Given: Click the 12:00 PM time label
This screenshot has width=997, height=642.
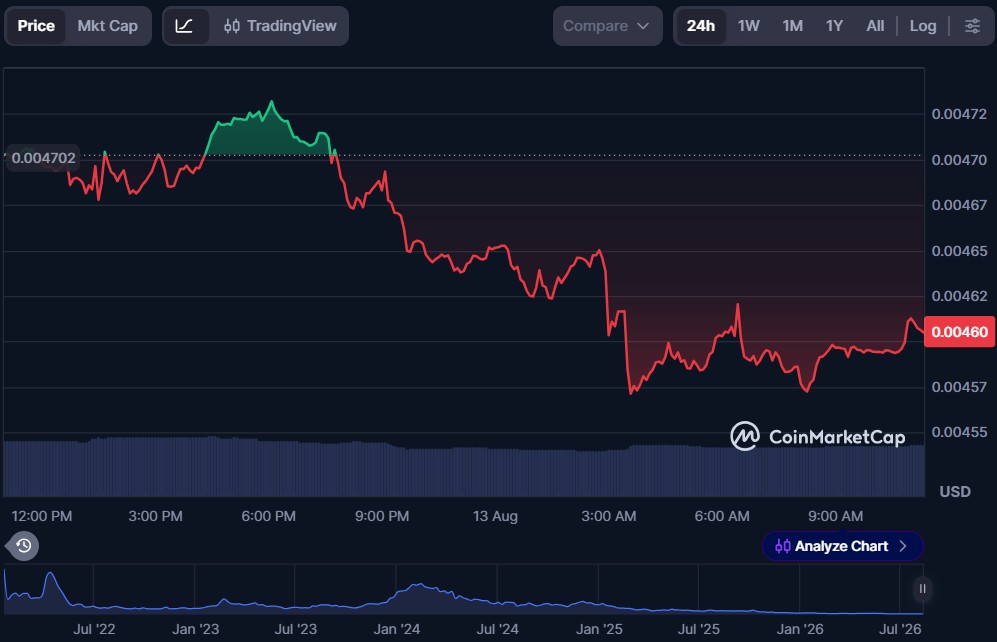Looking at the screenshot, I should [42, 516].
